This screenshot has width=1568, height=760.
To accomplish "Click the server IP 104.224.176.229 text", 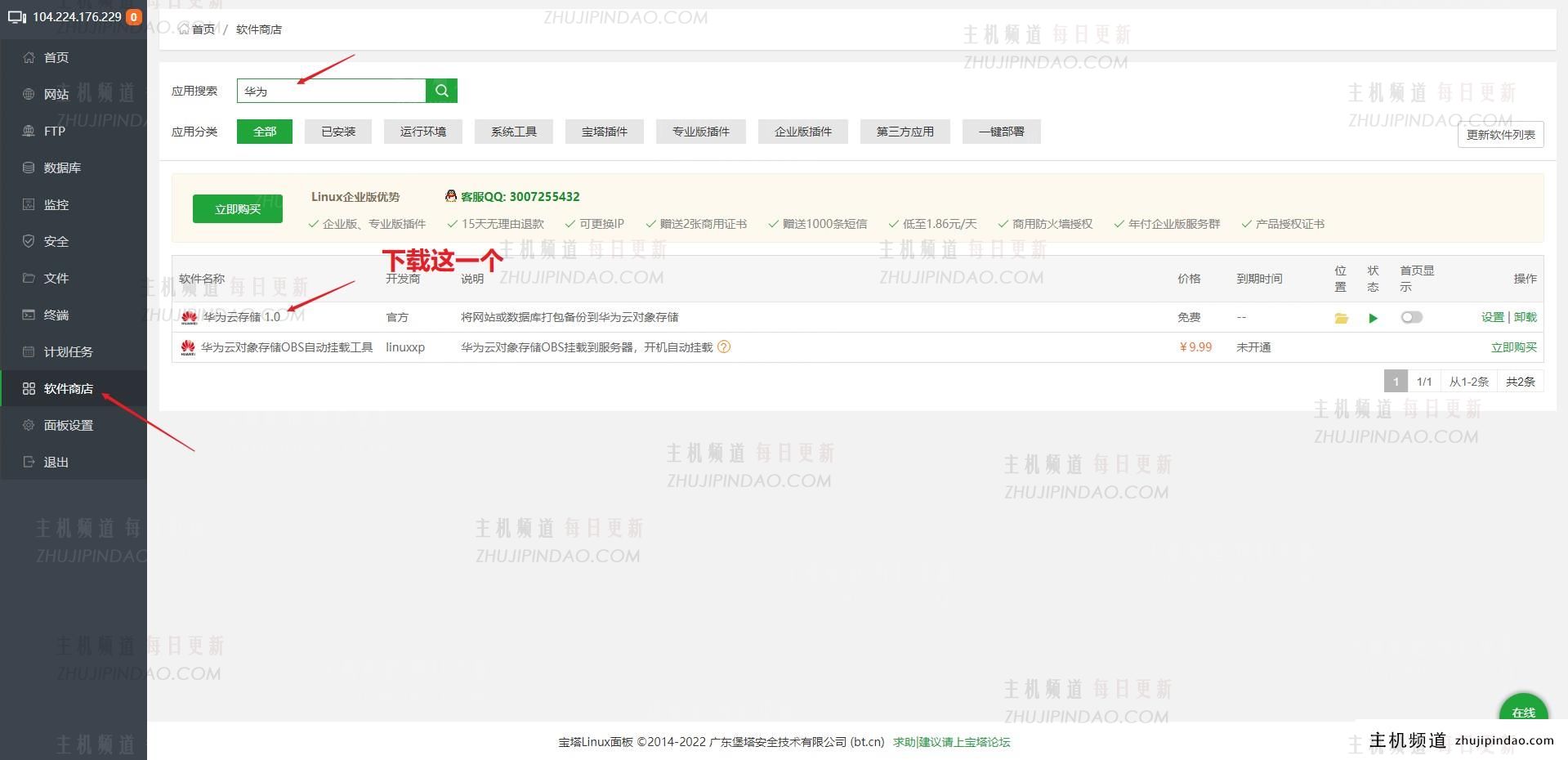I will pos(77,16).
